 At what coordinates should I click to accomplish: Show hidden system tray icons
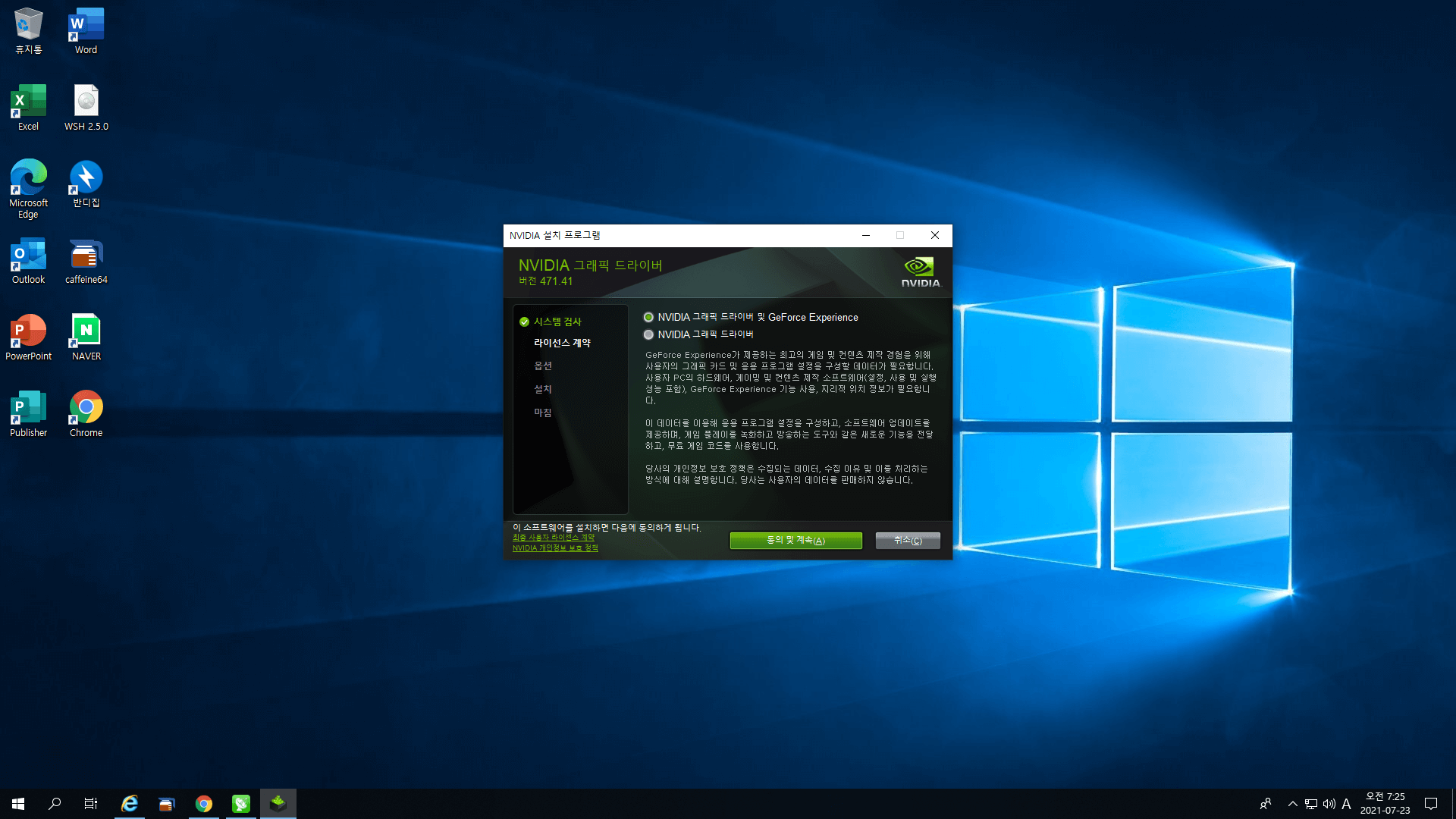pos(1293,804)
